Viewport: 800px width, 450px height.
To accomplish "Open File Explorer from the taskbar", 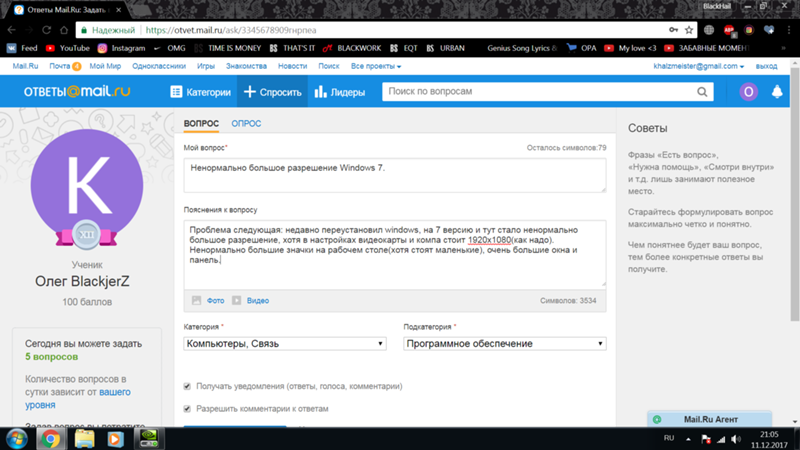I will click(84, 439).
